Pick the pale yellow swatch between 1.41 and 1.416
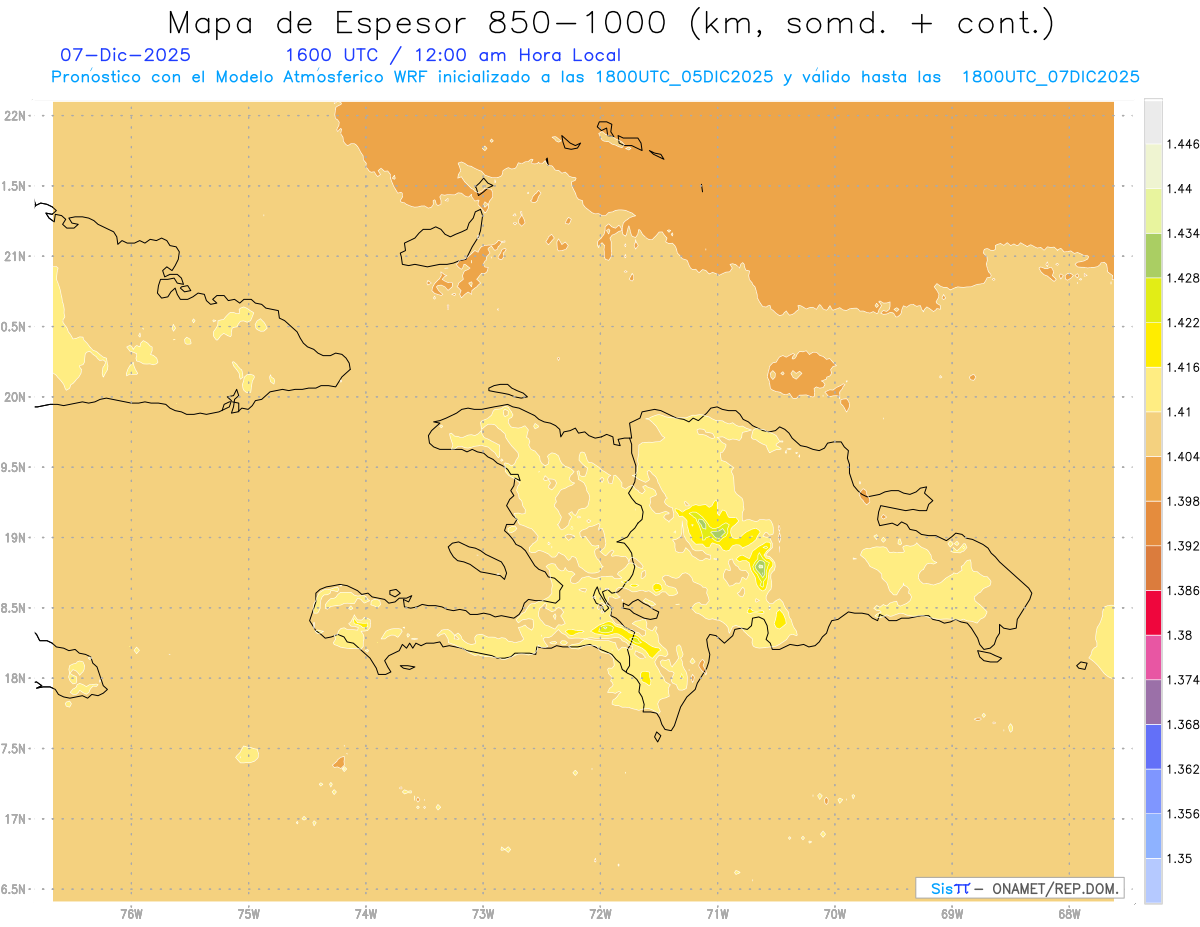1200x927 pixels. pos(1153,389)
